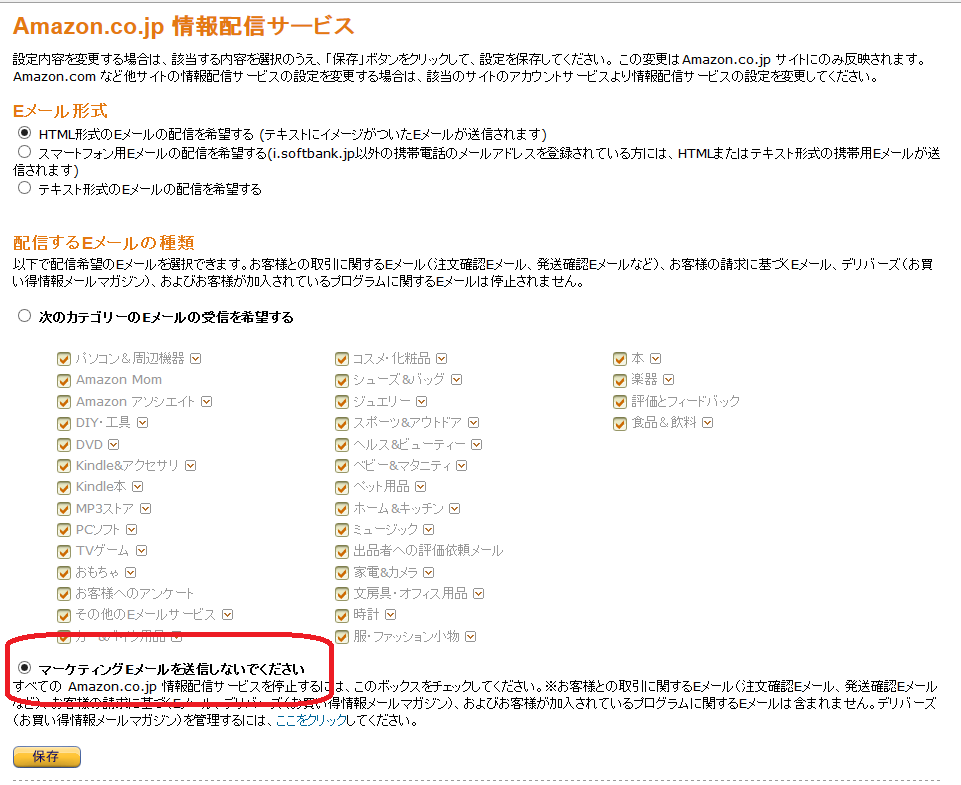Image resolution: width=961 pixels, height=785 pixels.
Task: Toggle 服・ファッション小物 checkbox
Action: click(x=342, y=637)
